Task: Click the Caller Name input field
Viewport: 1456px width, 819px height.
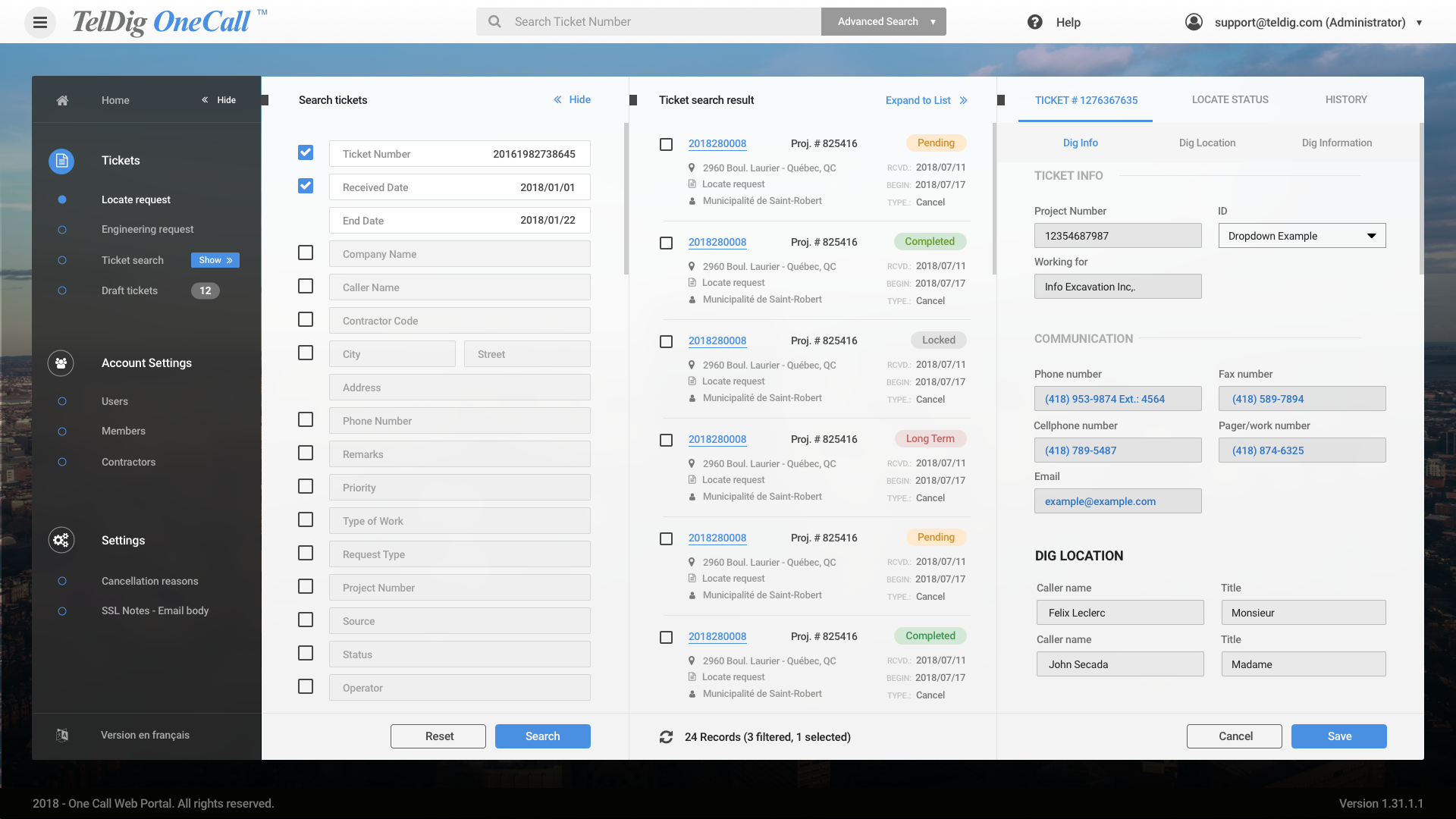Action: click(460, 287)
